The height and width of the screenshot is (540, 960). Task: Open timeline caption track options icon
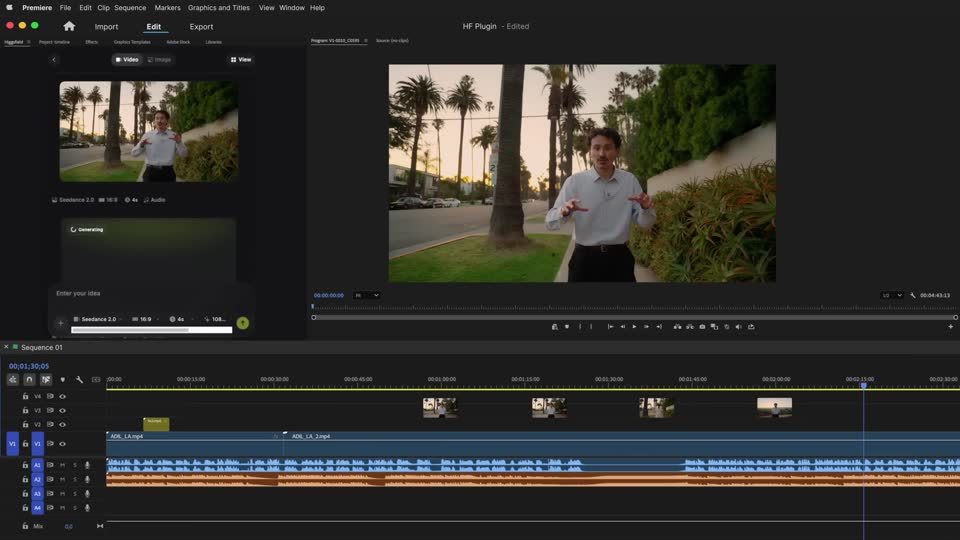tap(96, 380)
